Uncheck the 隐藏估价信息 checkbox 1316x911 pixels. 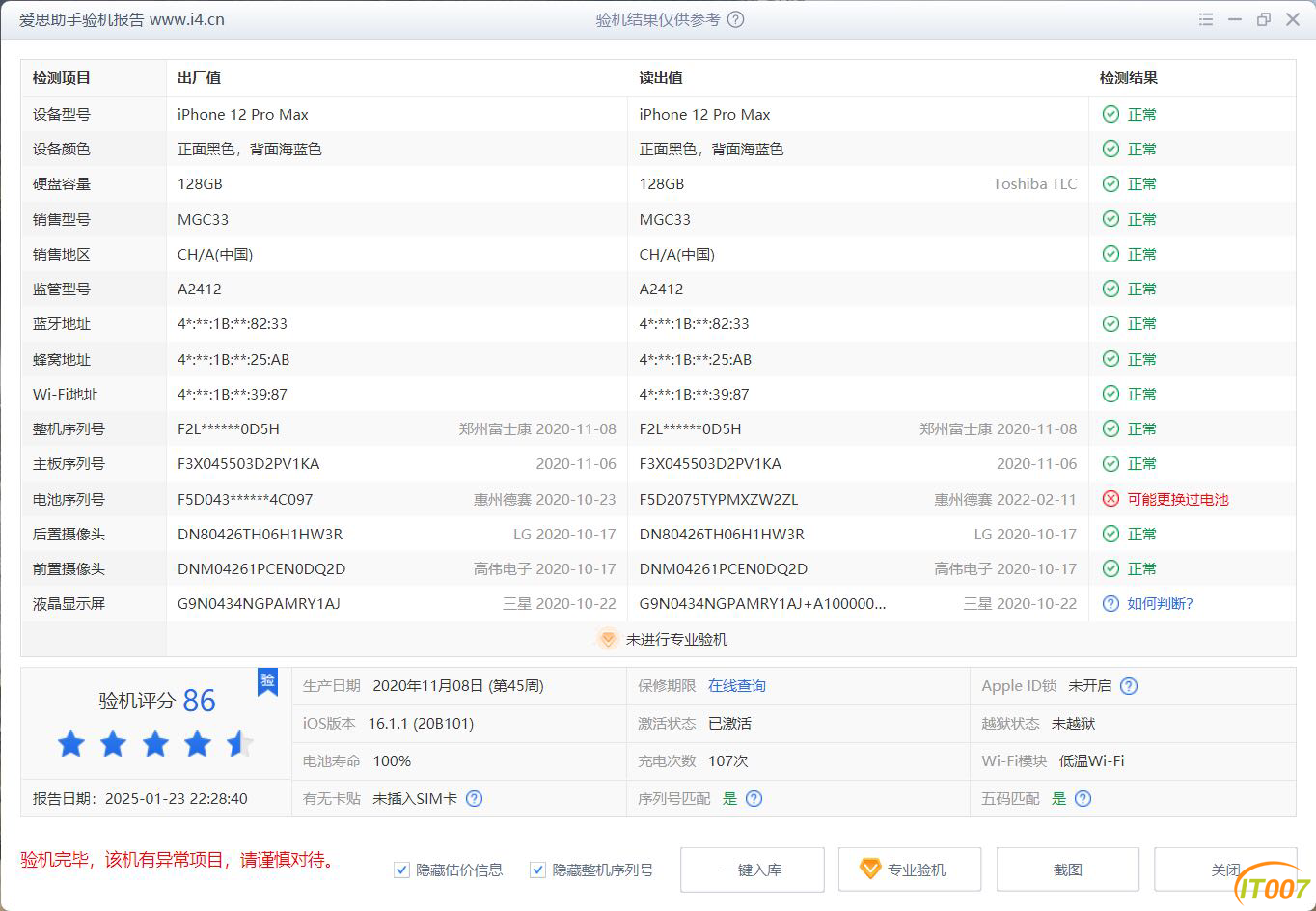coord(401,870)
